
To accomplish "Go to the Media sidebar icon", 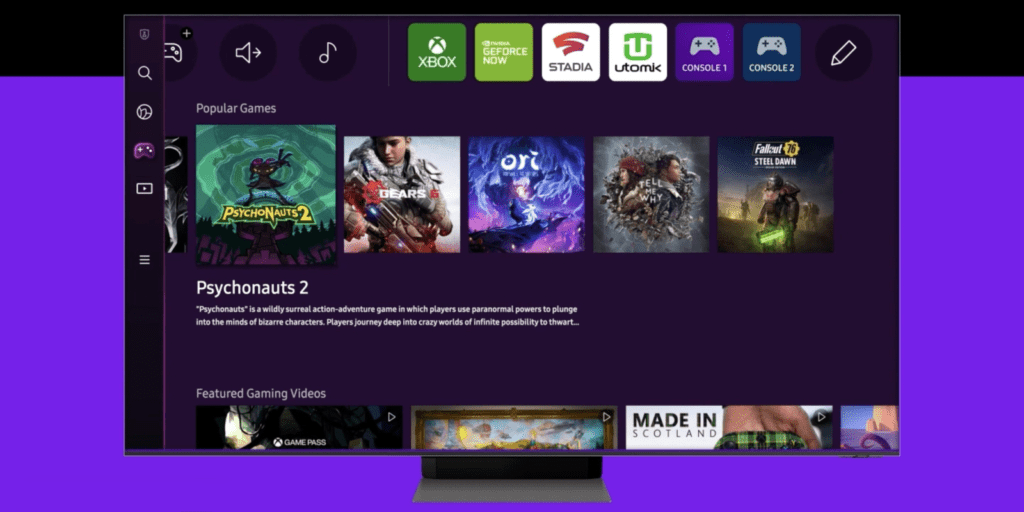I will click(x=145, y=188).
